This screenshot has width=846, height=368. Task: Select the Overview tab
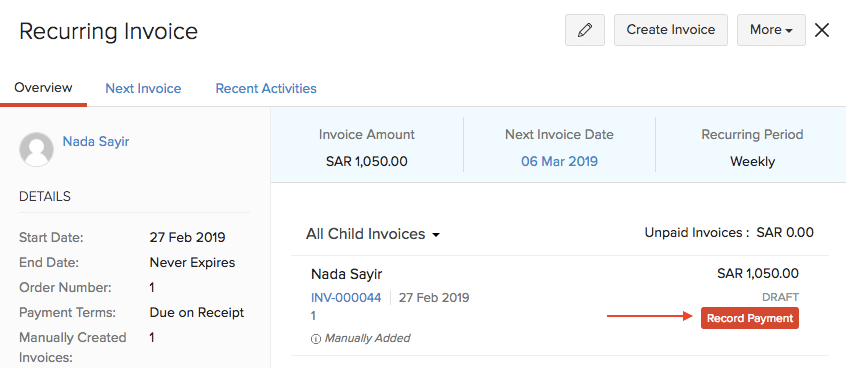[x=43, y=88]
